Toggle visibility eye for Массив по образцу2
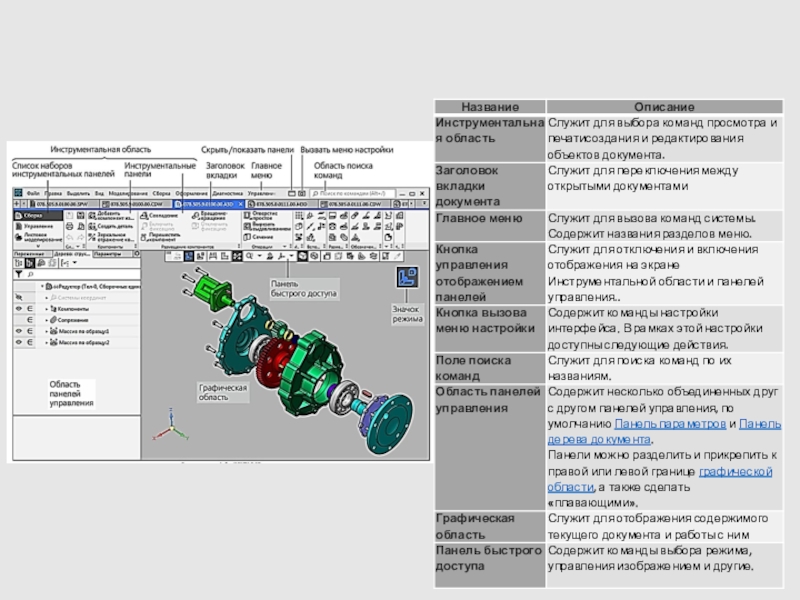The image size is (800, 600). pyautogui.click(x=19, y=342)
